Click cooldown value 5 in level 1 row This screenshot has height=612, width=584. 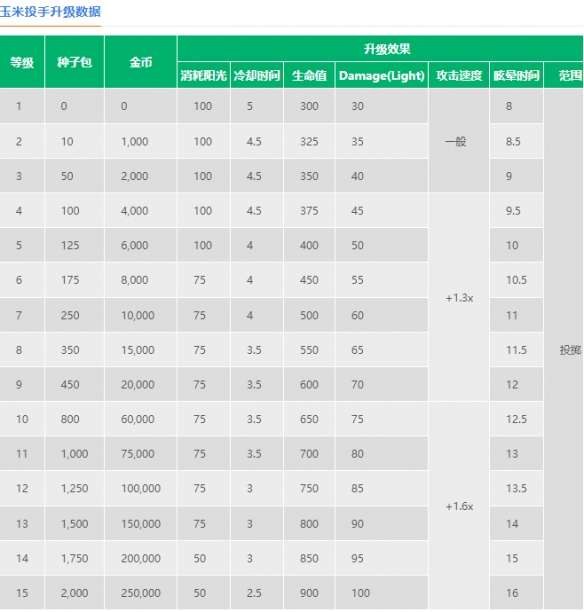pyautogui.click(x=250, y=106)
